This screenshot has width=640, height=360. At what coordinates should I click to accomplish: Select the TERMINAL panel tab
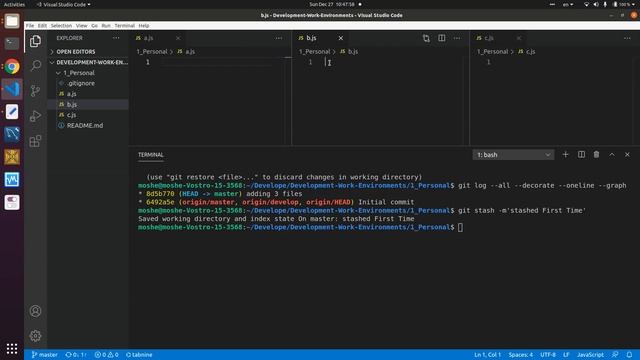(151, 155)
